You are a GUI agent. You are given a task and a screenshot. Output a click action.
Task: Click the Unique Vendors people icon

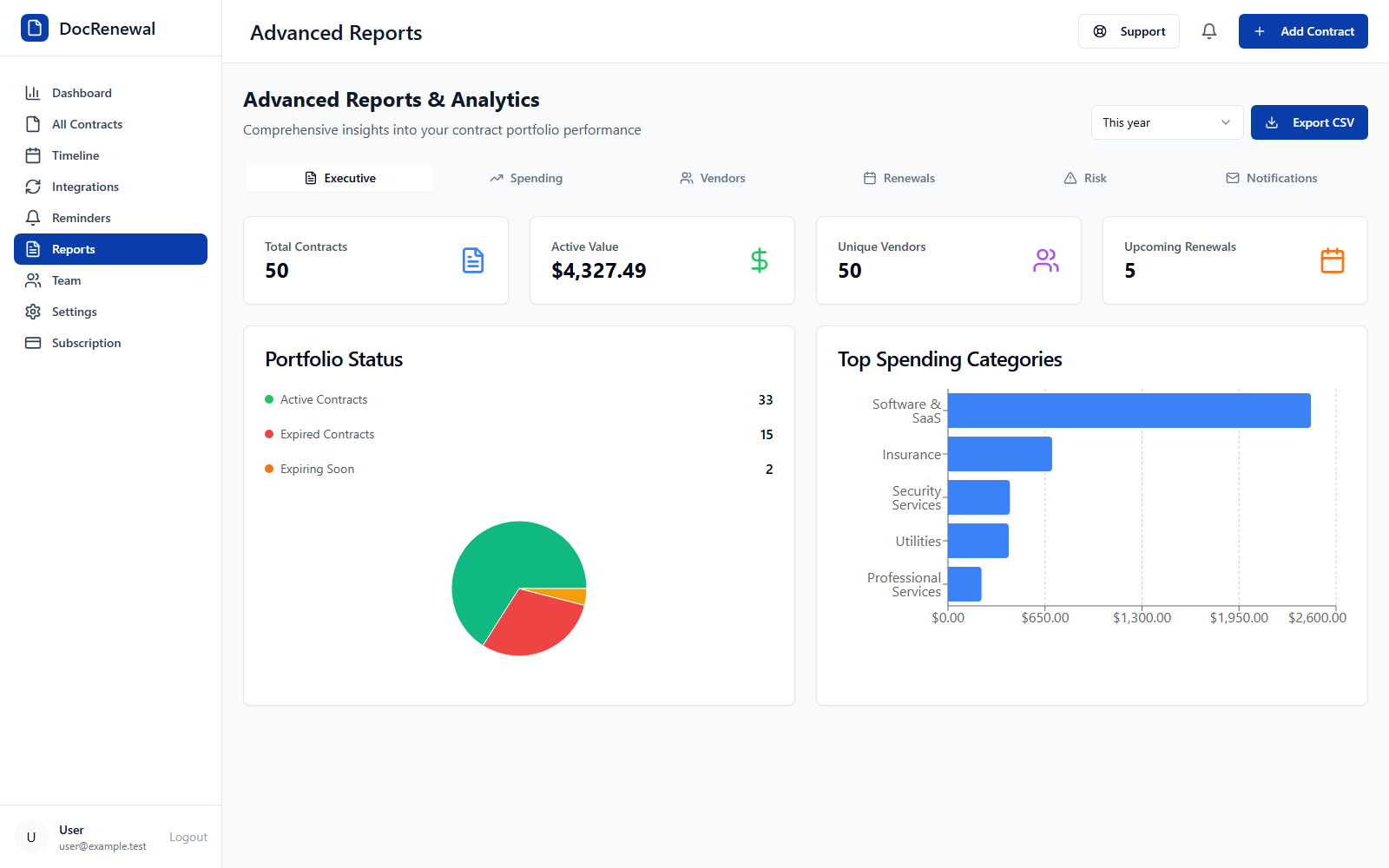pyautogui.click(x=1046, y=260)
